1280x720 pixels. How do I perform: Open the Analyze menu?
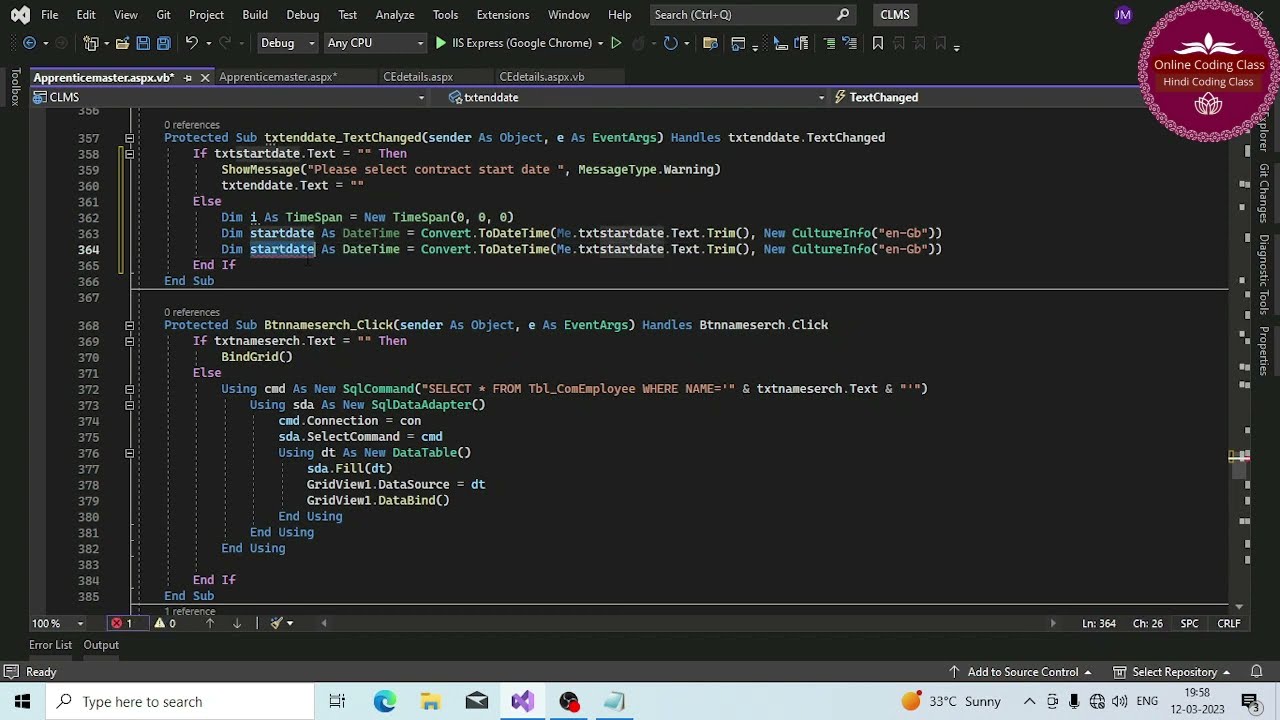395,15
